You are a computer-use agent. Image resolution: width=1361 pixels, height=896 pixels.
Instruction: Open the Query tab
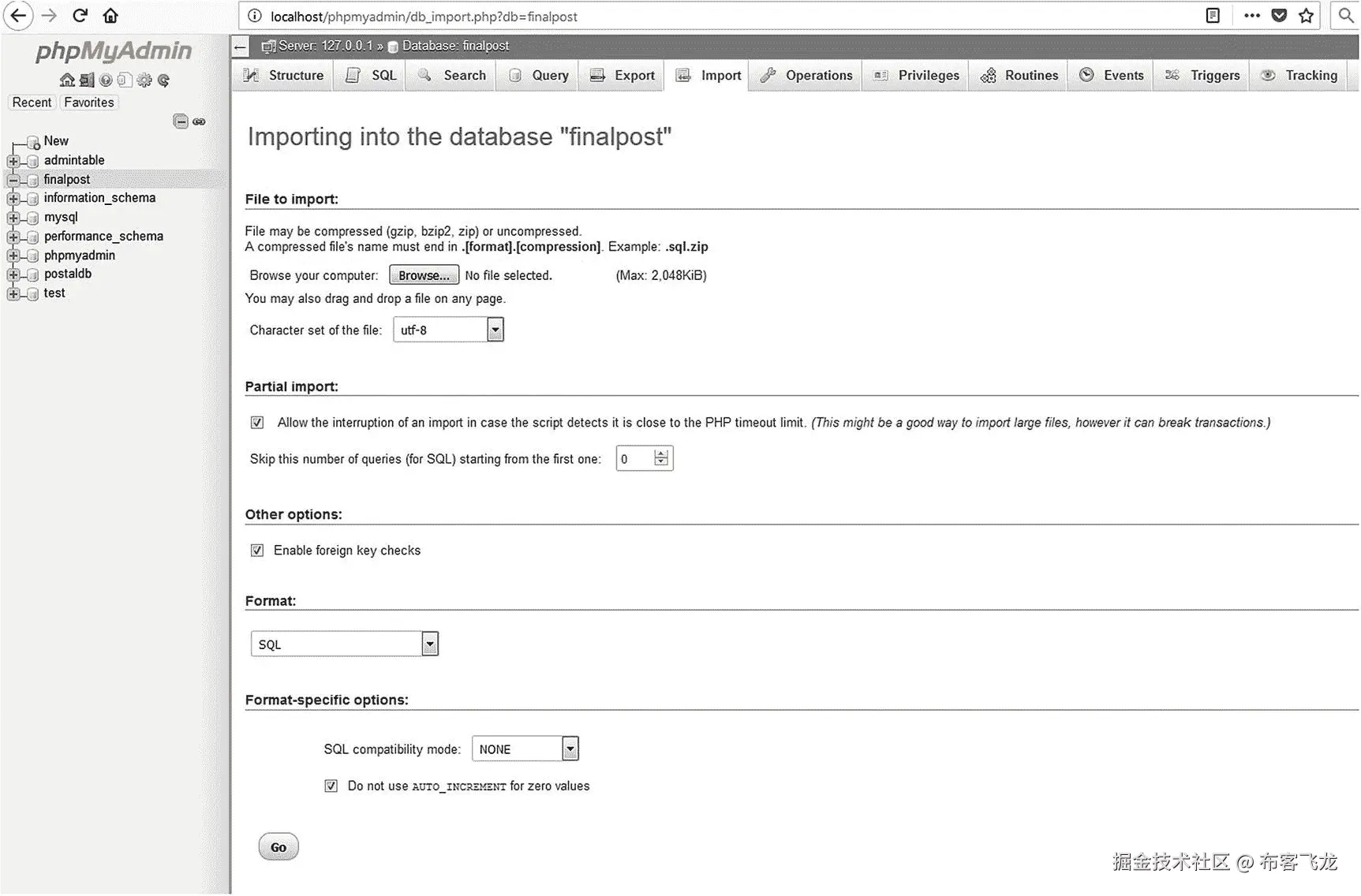(x=538, y=76)
